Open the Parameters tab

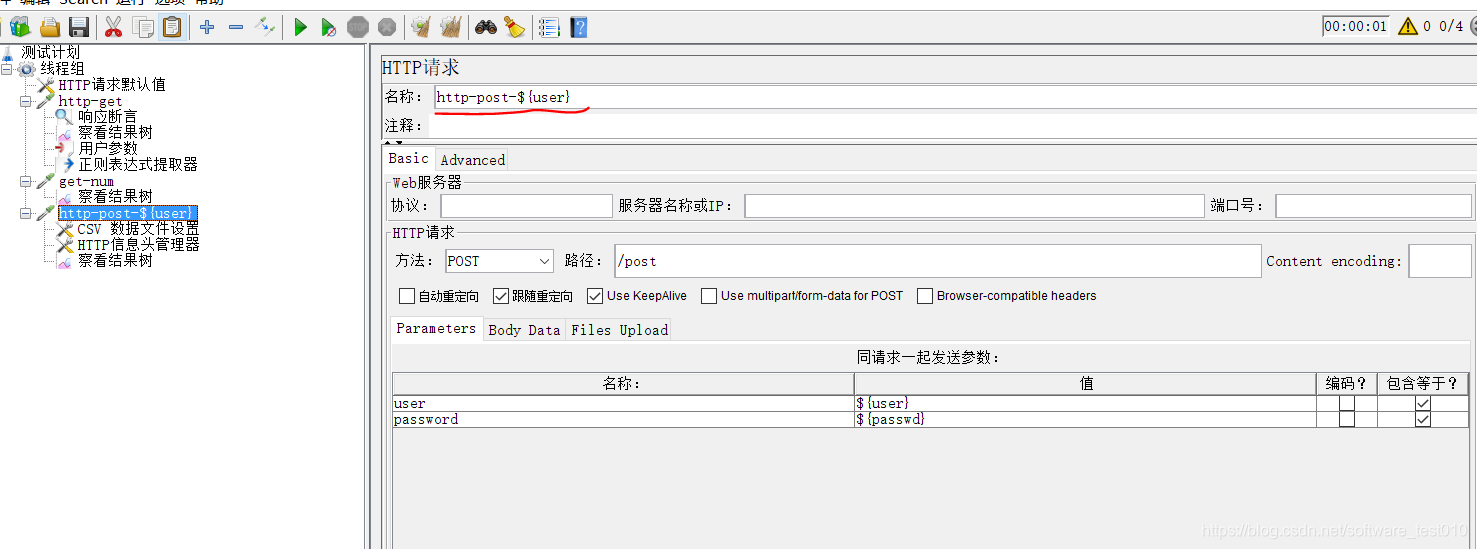(x=437, y=329)
